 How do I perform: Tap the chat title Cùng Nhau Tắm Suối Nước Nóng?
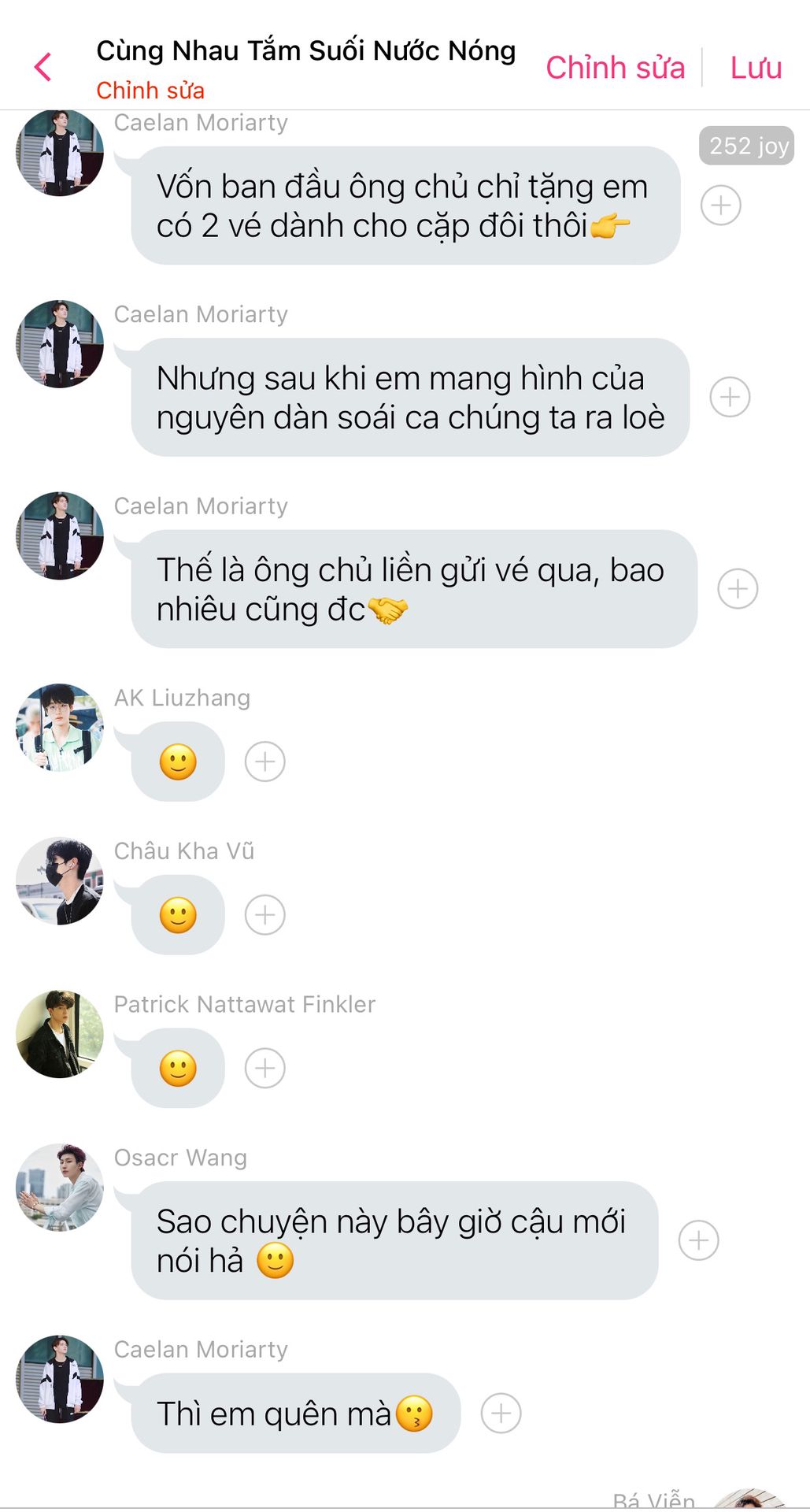305,50
